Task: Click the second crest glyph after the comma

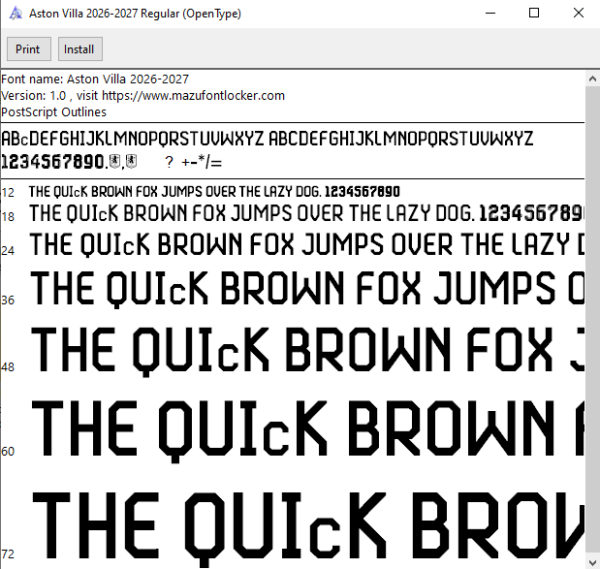Action: (131, 161)
